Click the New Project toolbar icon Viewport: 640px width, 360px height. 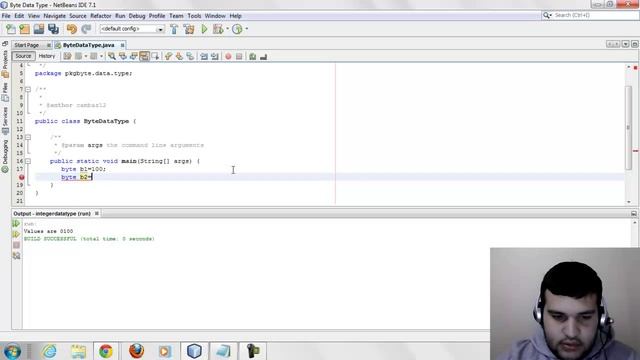[24, 29]
